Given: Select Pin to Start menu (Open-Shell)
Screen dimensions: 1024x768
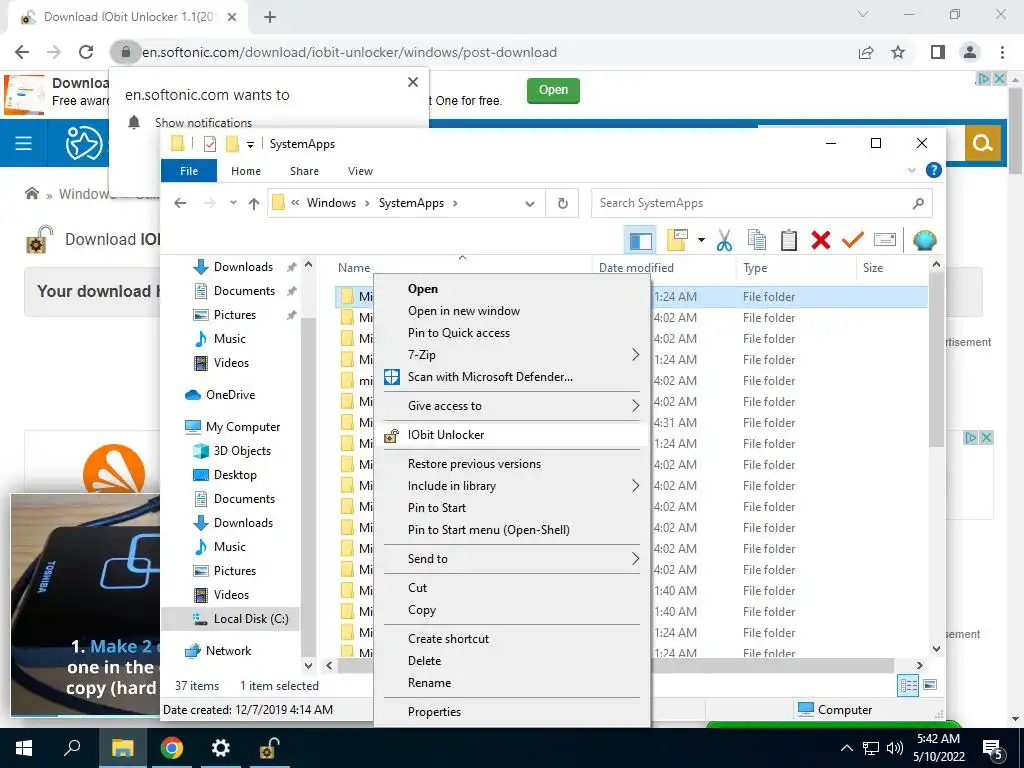Looking at the screenshot, I should 513,530.
